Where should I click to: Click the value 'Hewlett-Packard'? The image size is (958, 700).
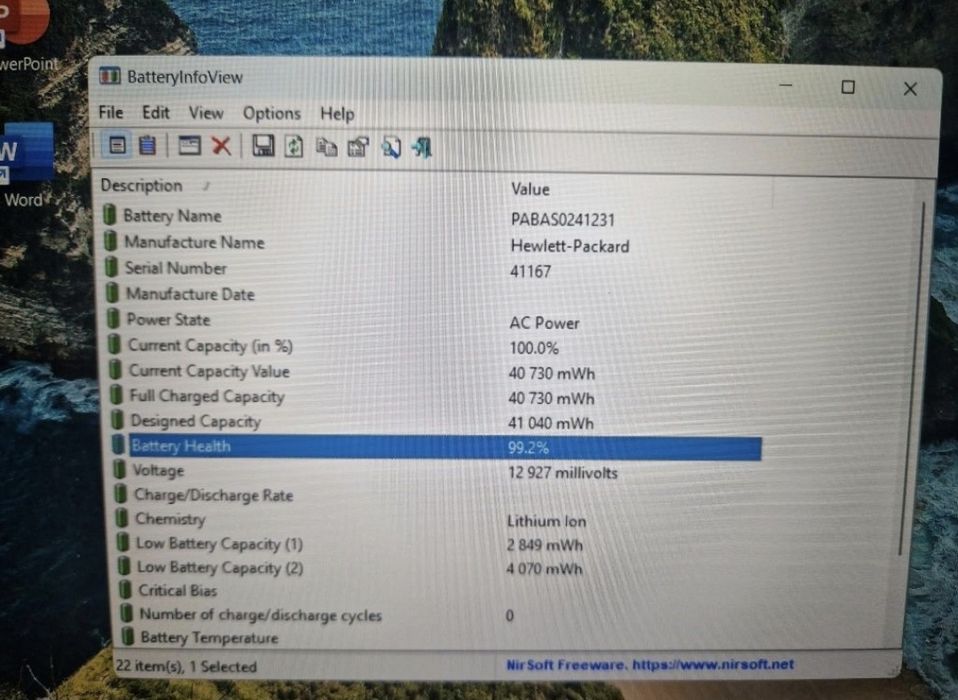tap(569, 246)
